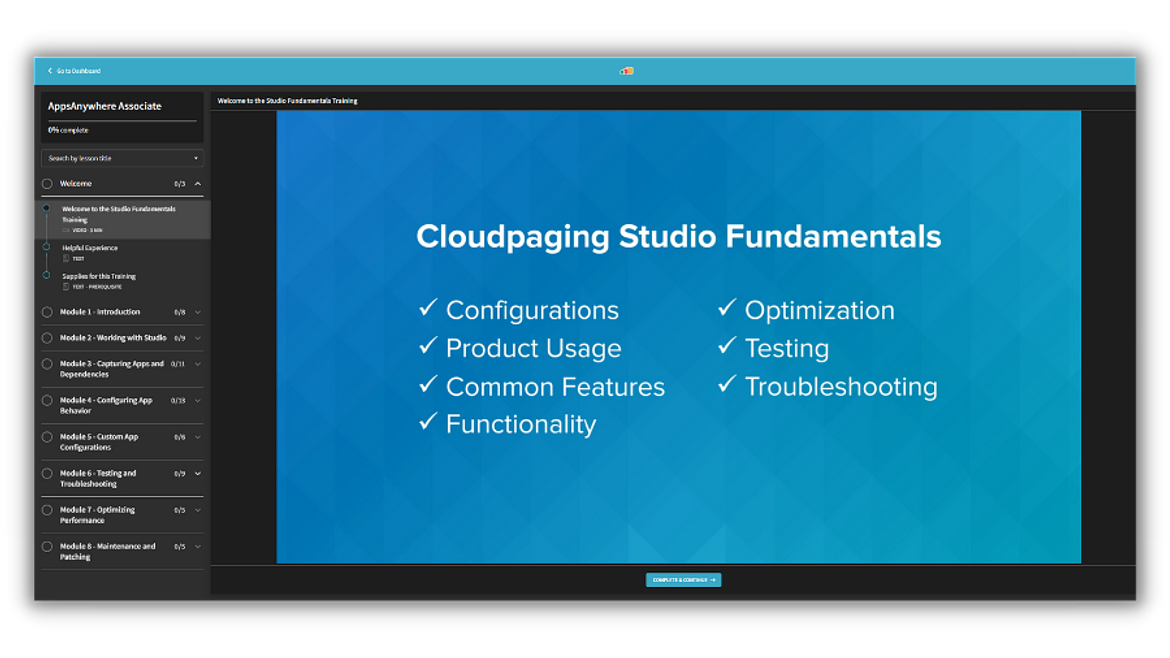Click the video icon under Welcome to the Studio Fundamentals
Viewport: 1170px width, 658px height.
pyautogui.click(x=66, y=231)
